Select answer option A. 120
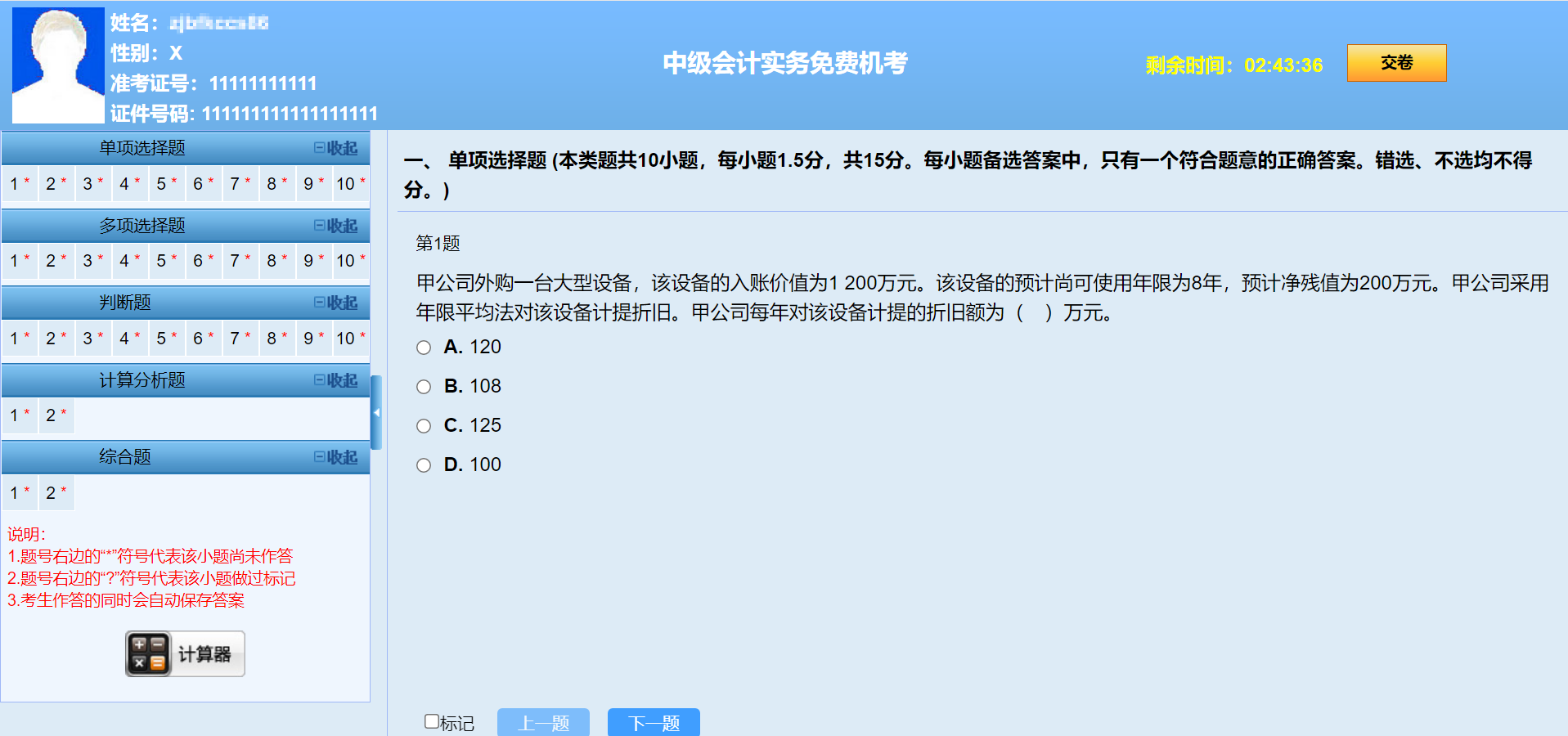The height and width of the screenshot is (736, 1568). click(x=423, y=348)
